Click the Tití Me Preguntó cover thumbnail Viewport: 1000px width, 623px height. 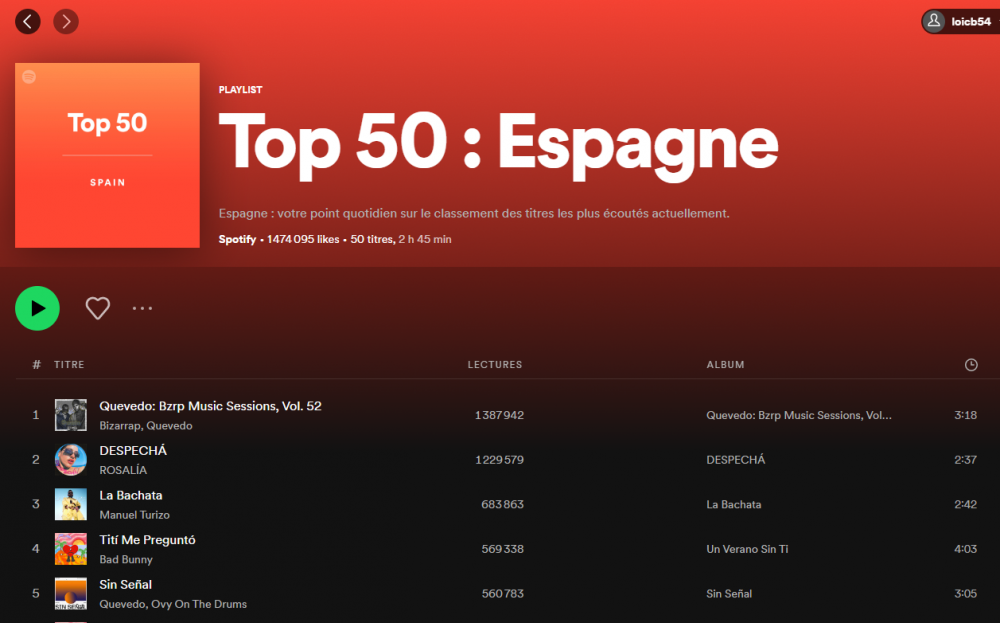(71, 549)
